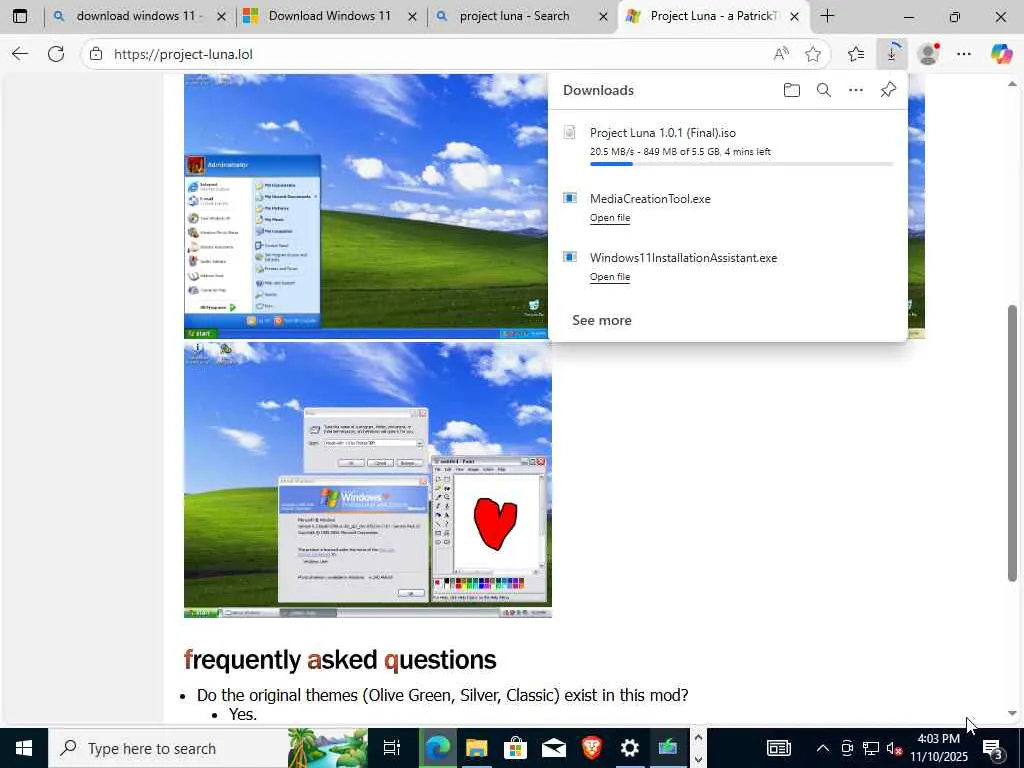Toggle the Downloads toolbar button
Viewport: 1024px width, 768px height.
point(891,54)
